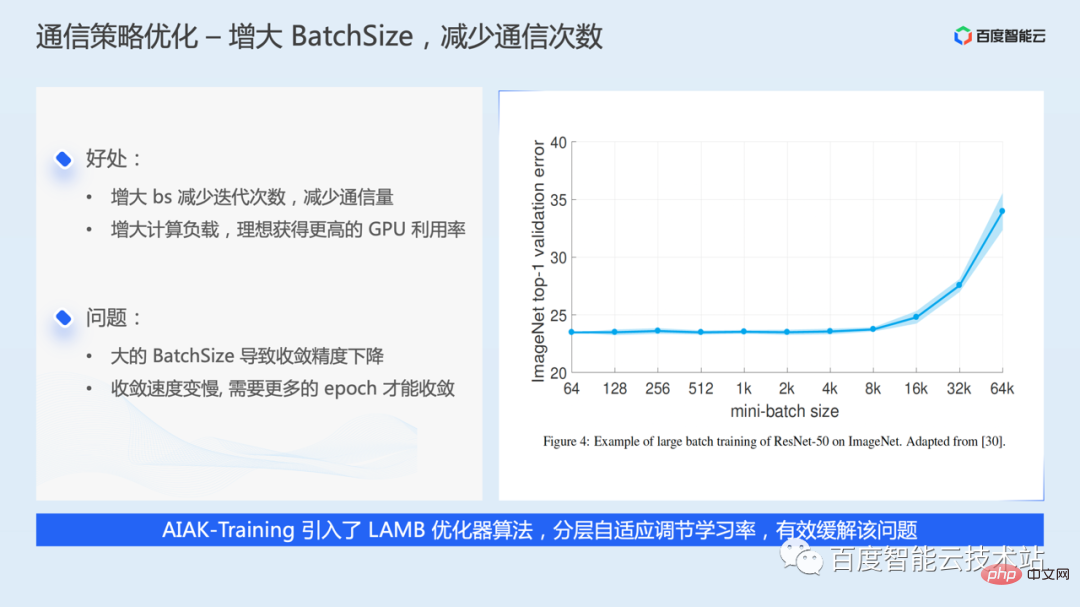The width and height of the screenshot is (1080, 607).
Task: Select the 64k data point on chart
Action: (x=1002, y=211)
